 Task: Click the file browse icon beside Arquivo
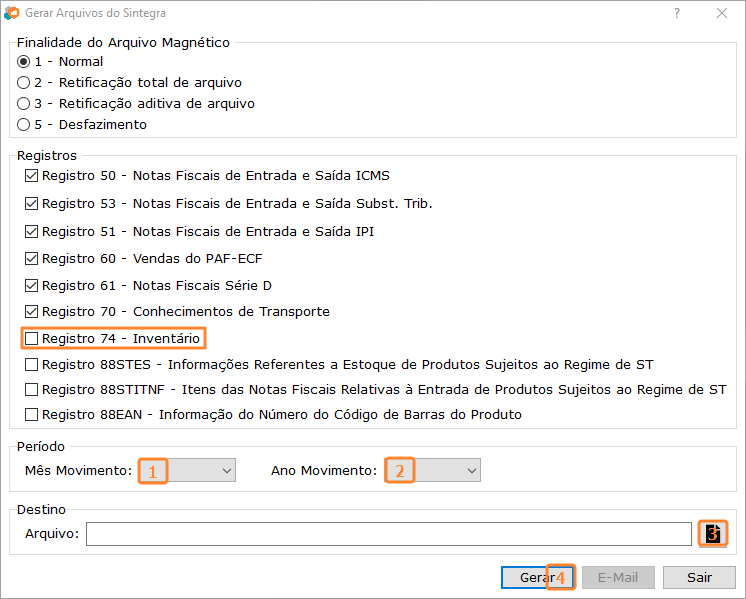tap(712, 533)
